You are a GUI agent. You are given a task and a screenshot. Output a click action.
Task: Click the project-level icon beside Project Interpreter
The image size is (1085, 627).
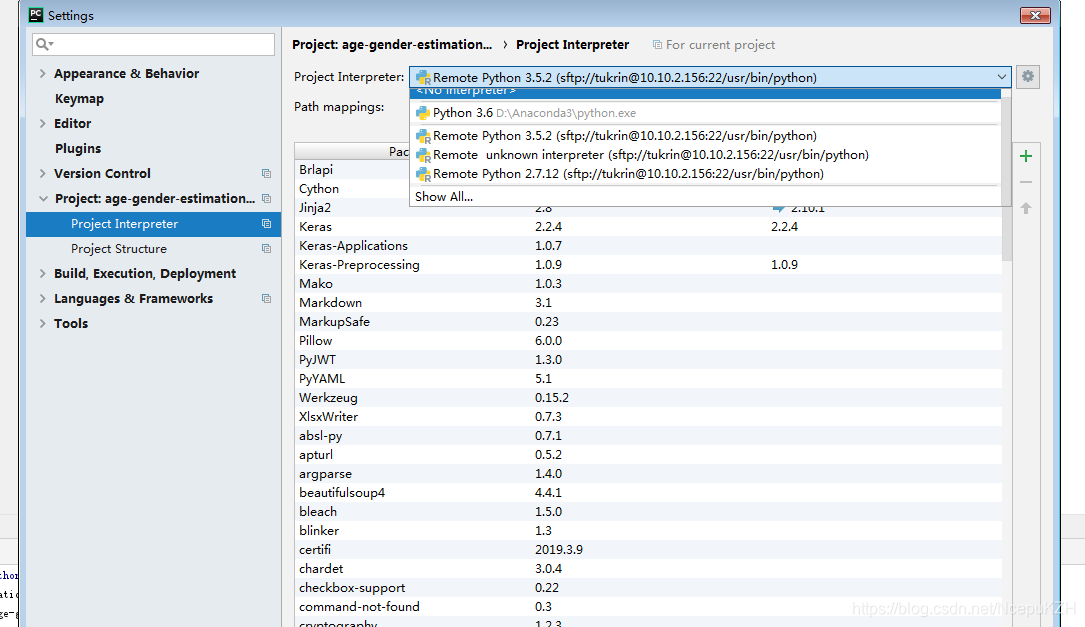click(x=266, y=224)
